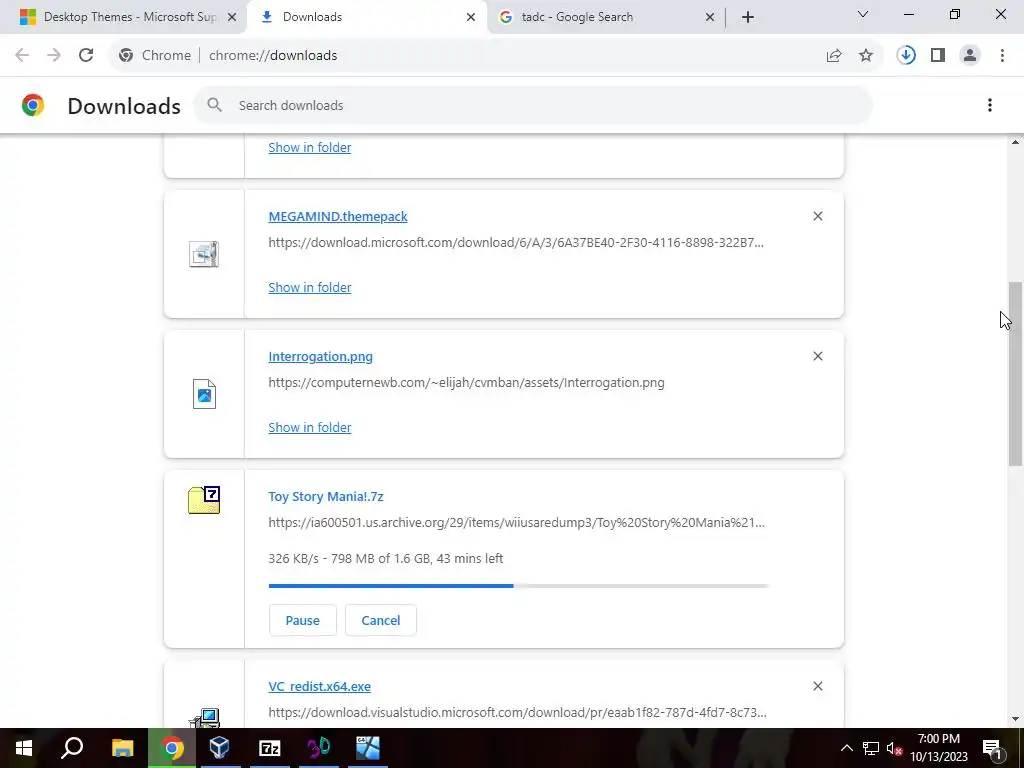Click the Chrome logo beside Downloads
The image size is (1024, 768).
[x=33, y=105]
